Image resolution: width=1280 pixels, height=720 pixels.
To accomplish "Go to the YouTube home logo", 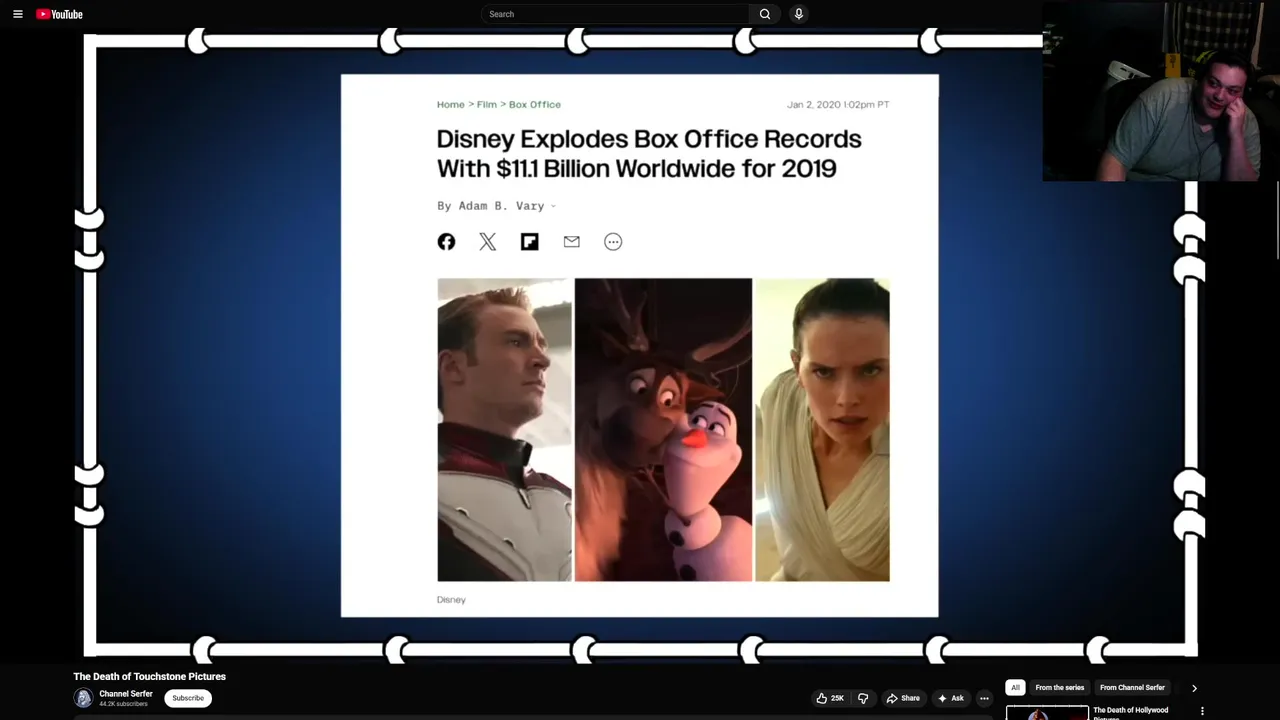I will pos(59,14).
